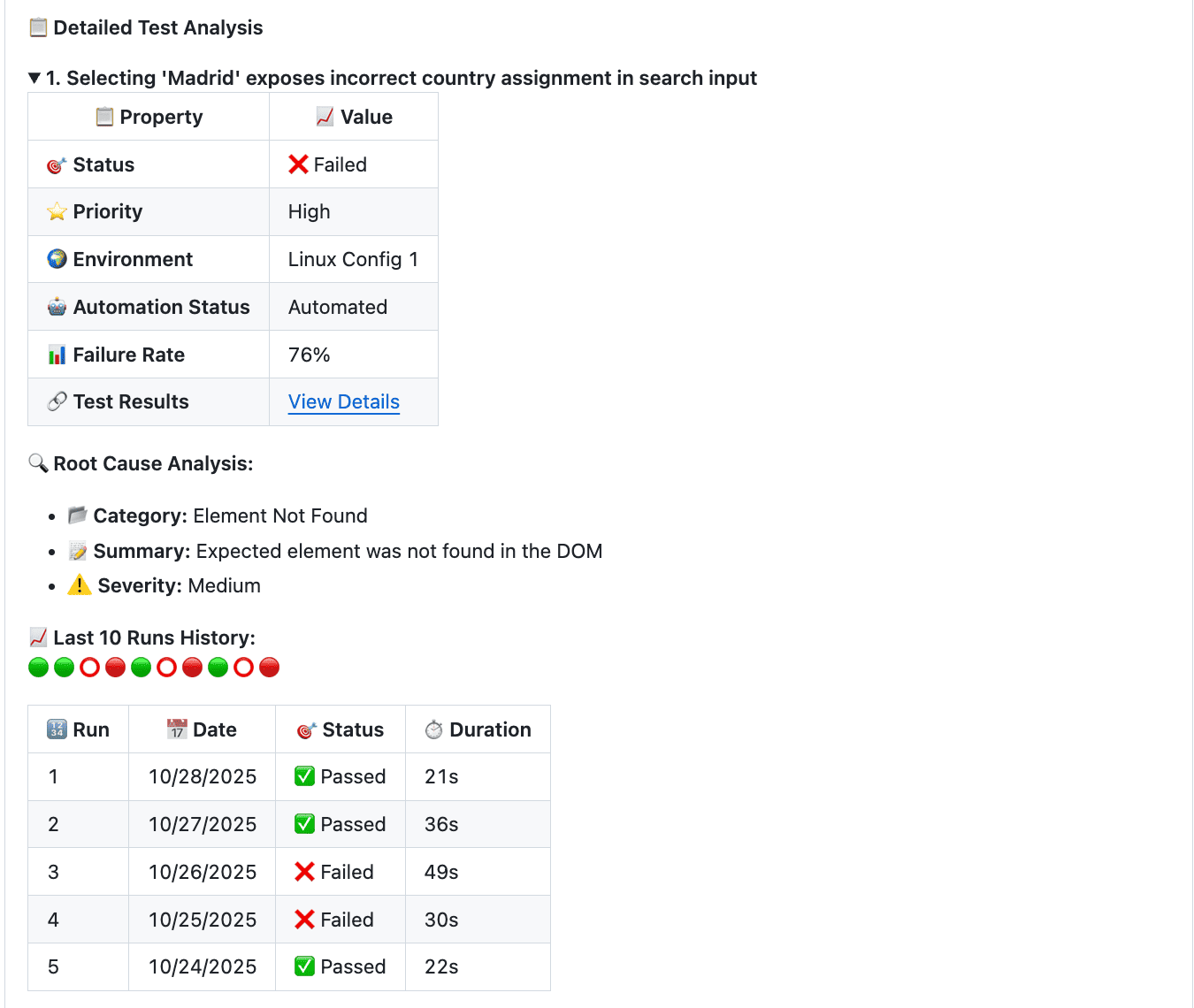The width and height of the screenshot is (1194, 1008).
Task: Click the Failed status in run 3
Action: pyautogui.click(x=337, y=871)
